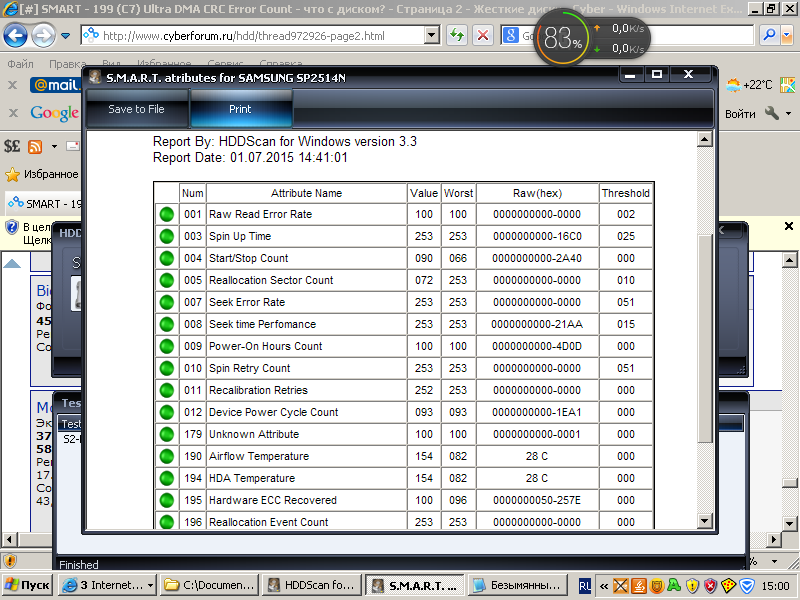800x600 pixels.
Task: Select the SMART - 199 browser tab
Action: 45,204
